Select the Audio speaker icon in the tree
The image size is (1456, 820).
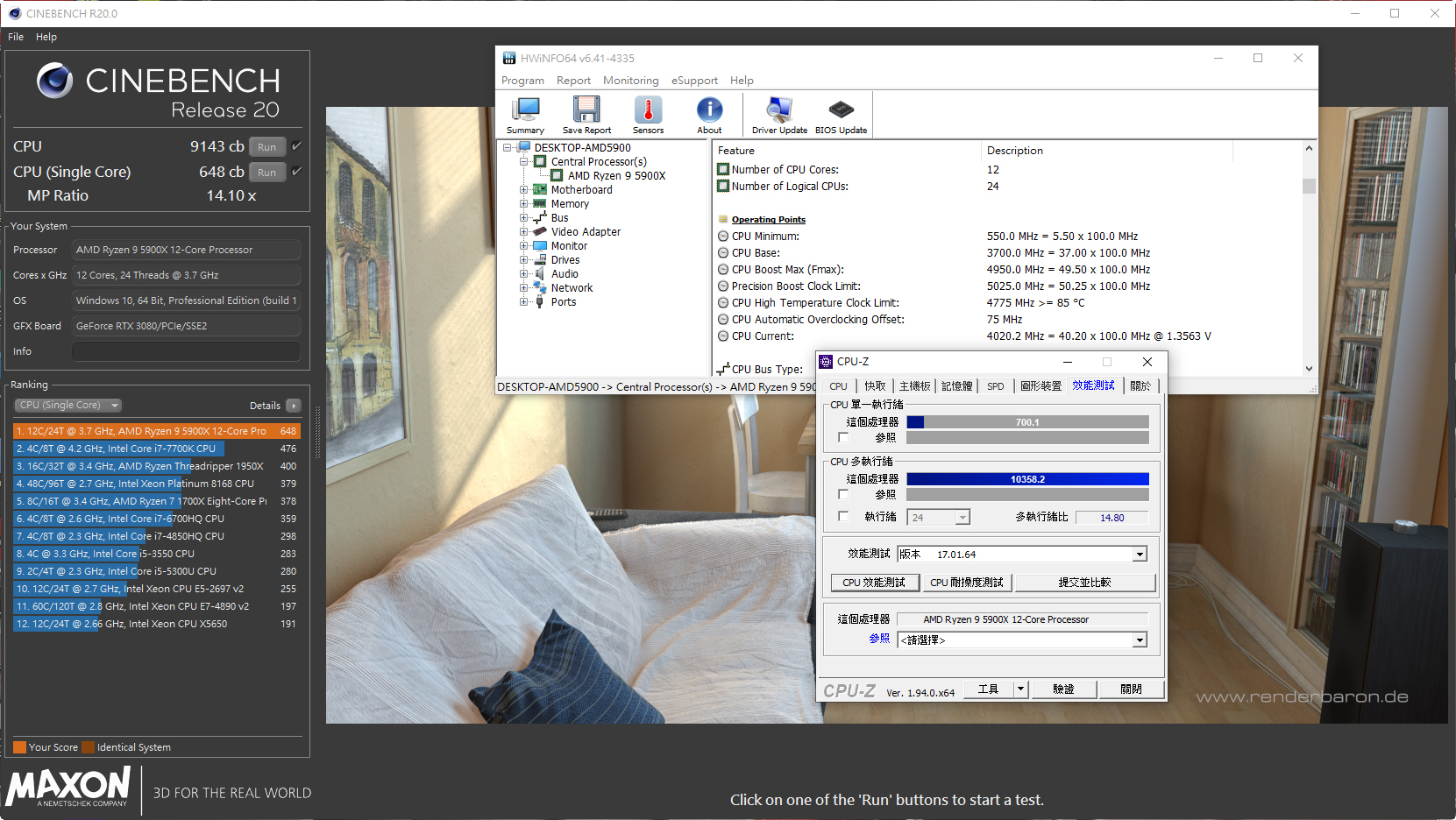[540, 273]
